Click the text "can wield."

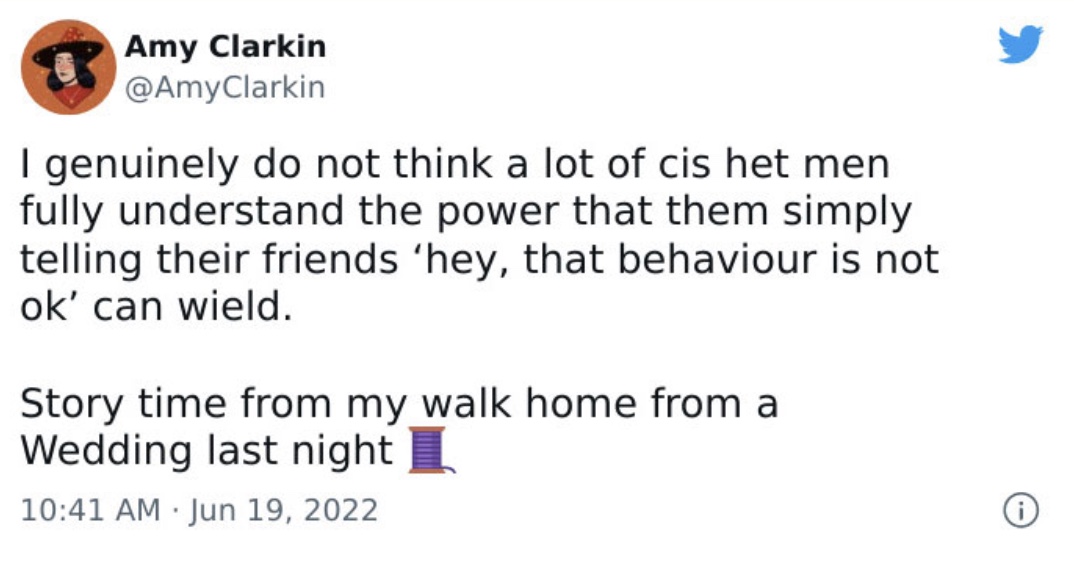[x=192, y=307]
